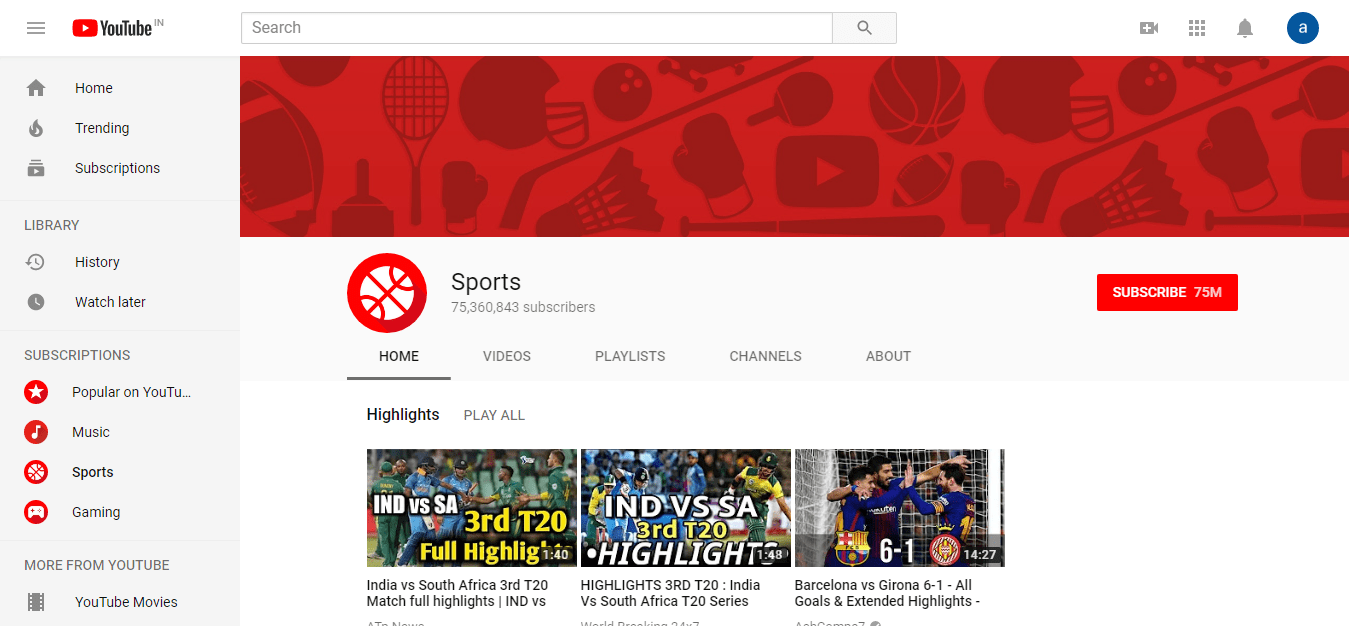The width and height of the screenshot is (1349, 626).
Task: Click the hamburger menu icon
Action: point(36,27)
